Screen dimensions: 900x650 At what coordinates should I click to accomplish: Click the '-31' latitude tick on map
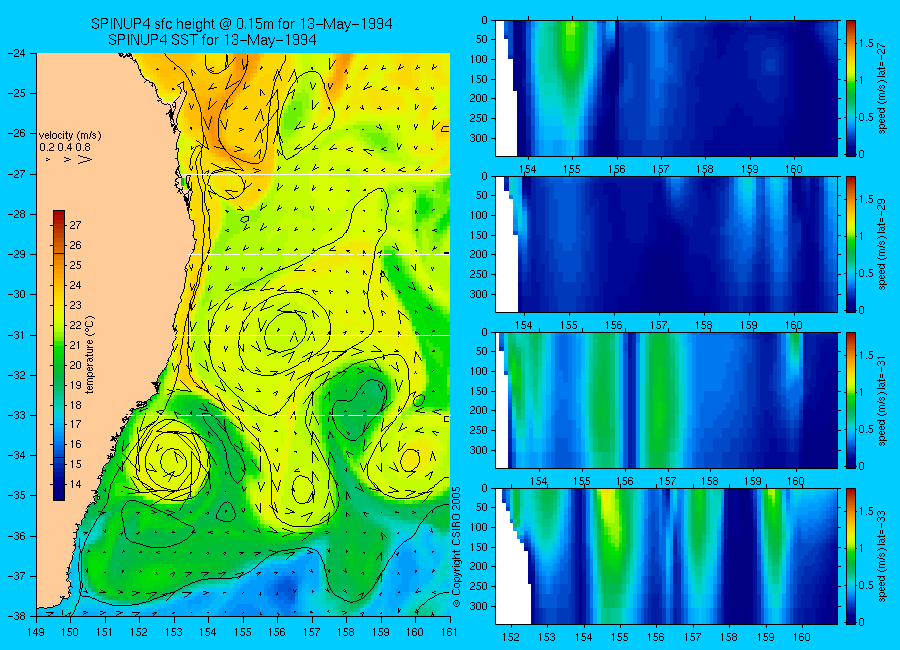(x=17, y=335)
